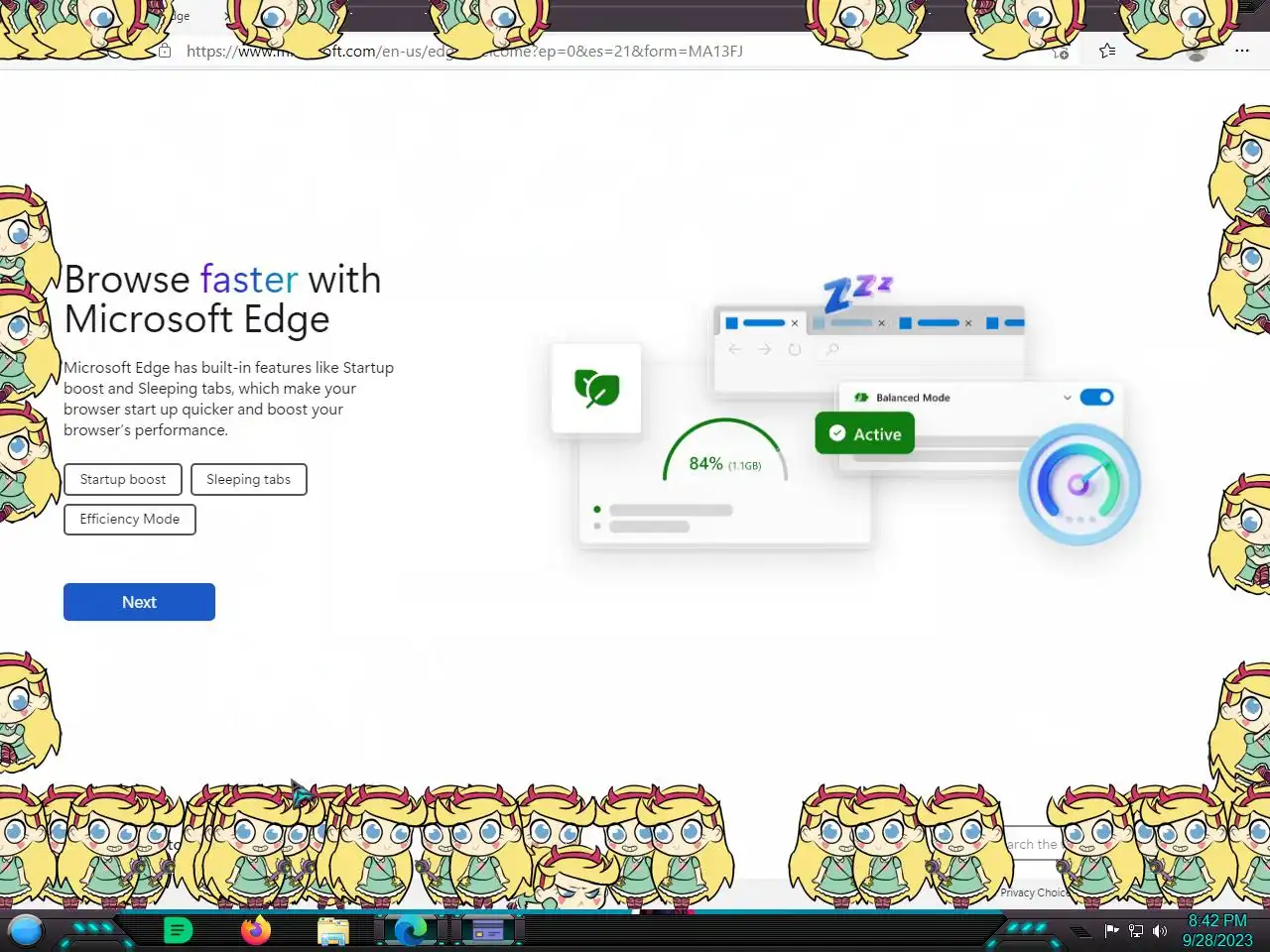The height and width of the screenshot is (952, 1270).
Task: Open the Edge Settings and more menu
Action: click(x=1242, y=51)
